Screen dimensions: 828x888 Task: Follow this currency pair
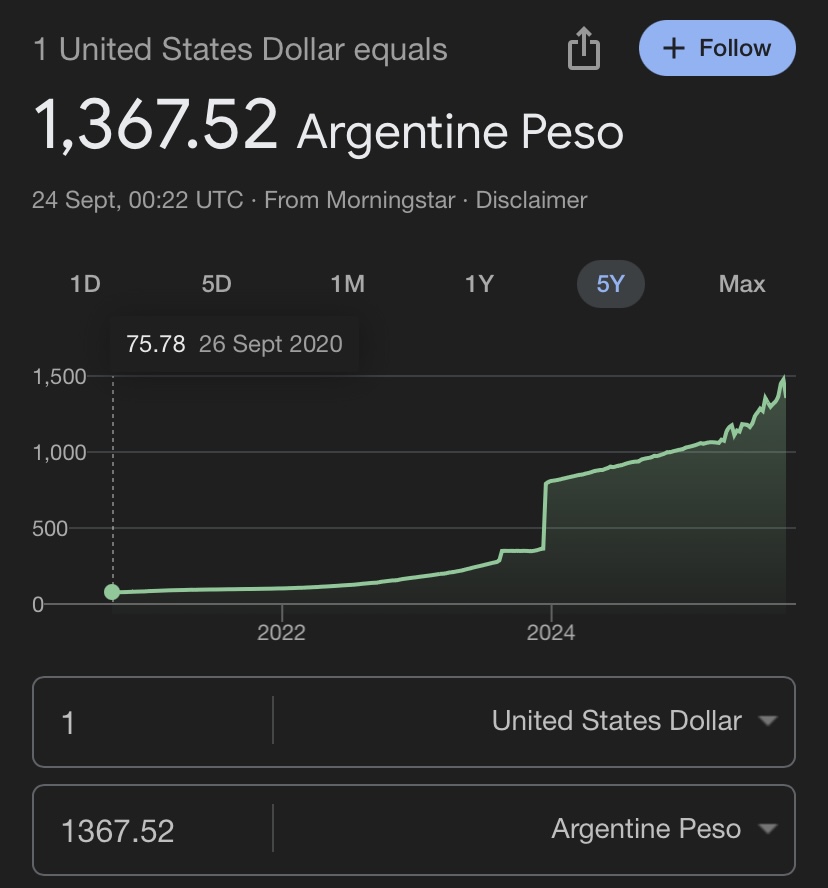717,48
